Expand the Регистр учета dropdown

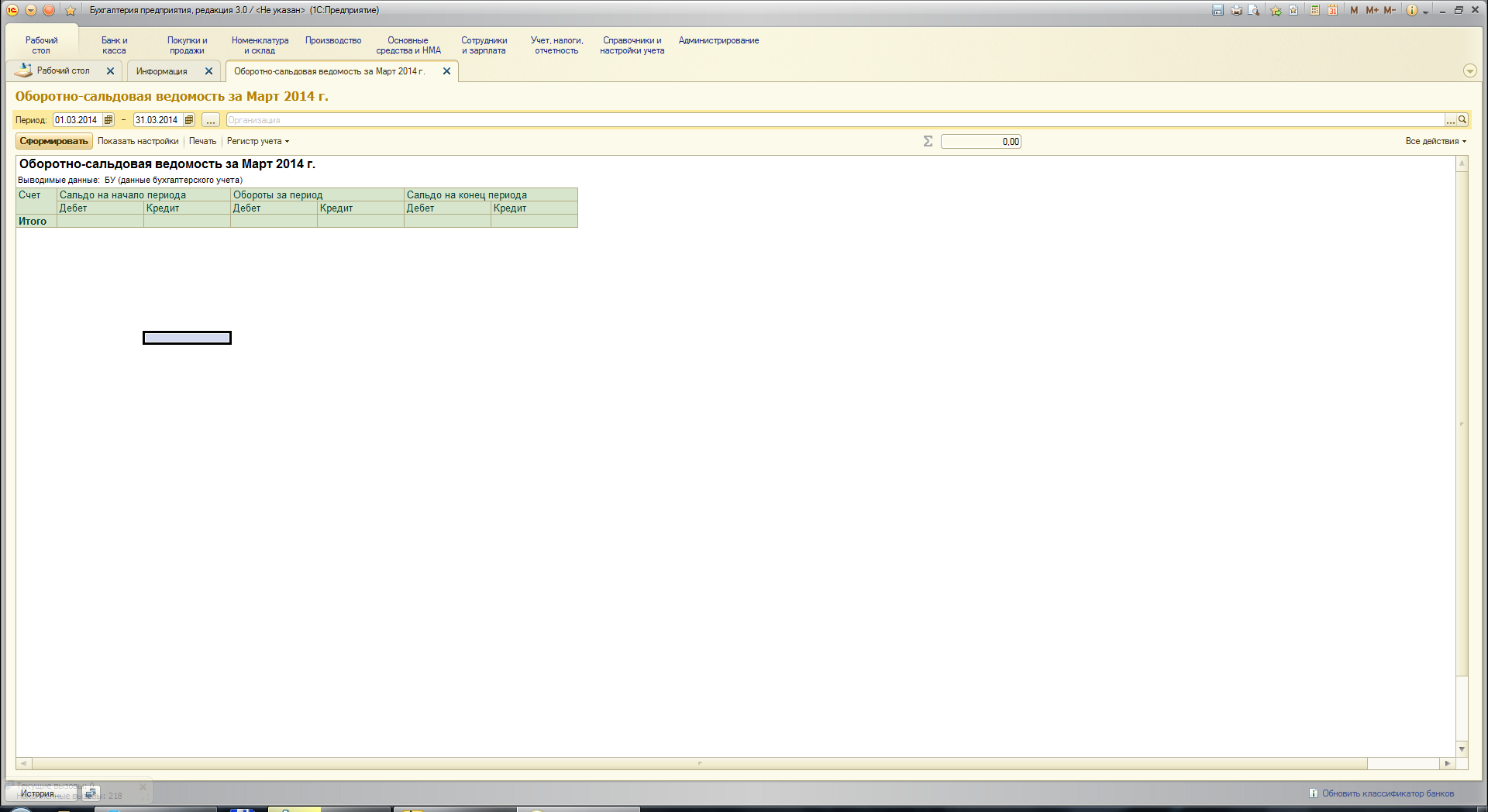(x=258, y=141)
